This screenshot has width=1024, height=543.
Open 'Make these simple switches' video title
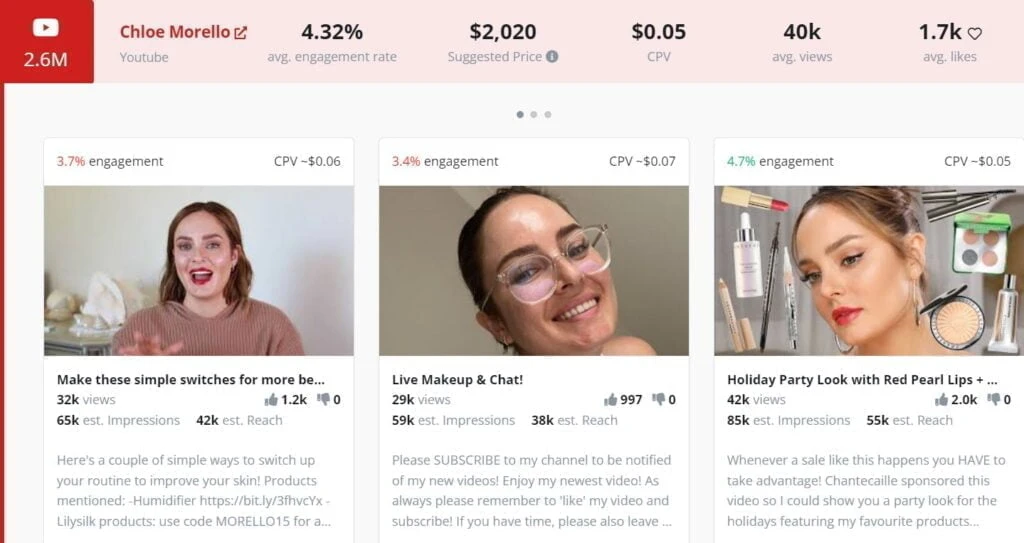pos(191,380)
